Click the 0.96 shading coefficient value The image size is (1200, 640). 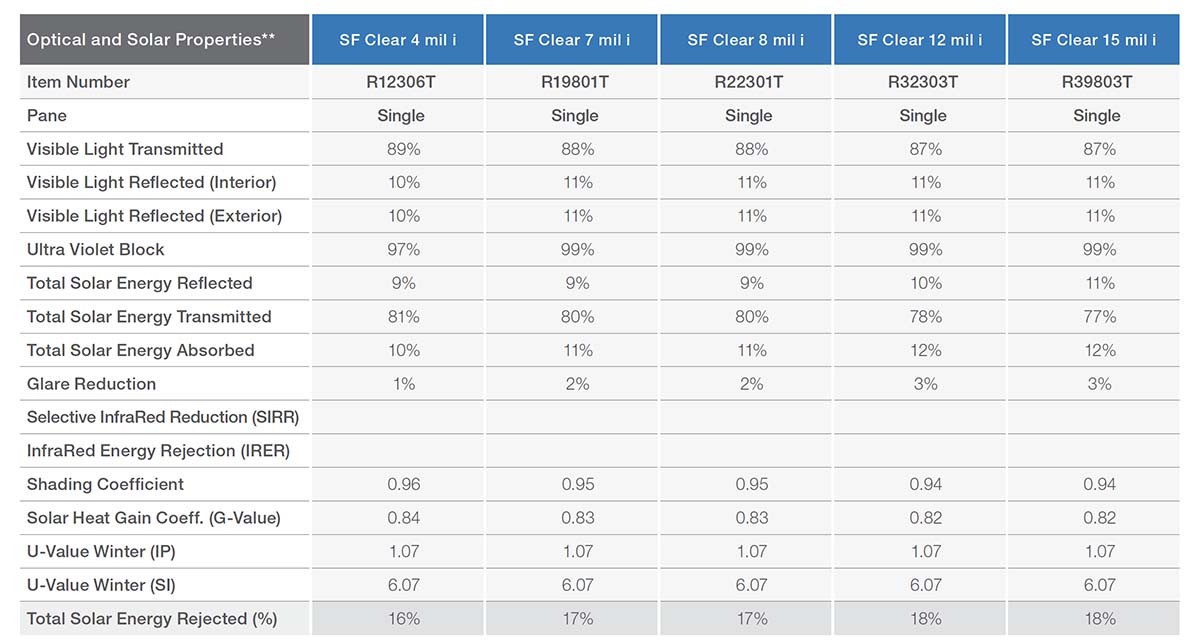(x=404, y=484)
